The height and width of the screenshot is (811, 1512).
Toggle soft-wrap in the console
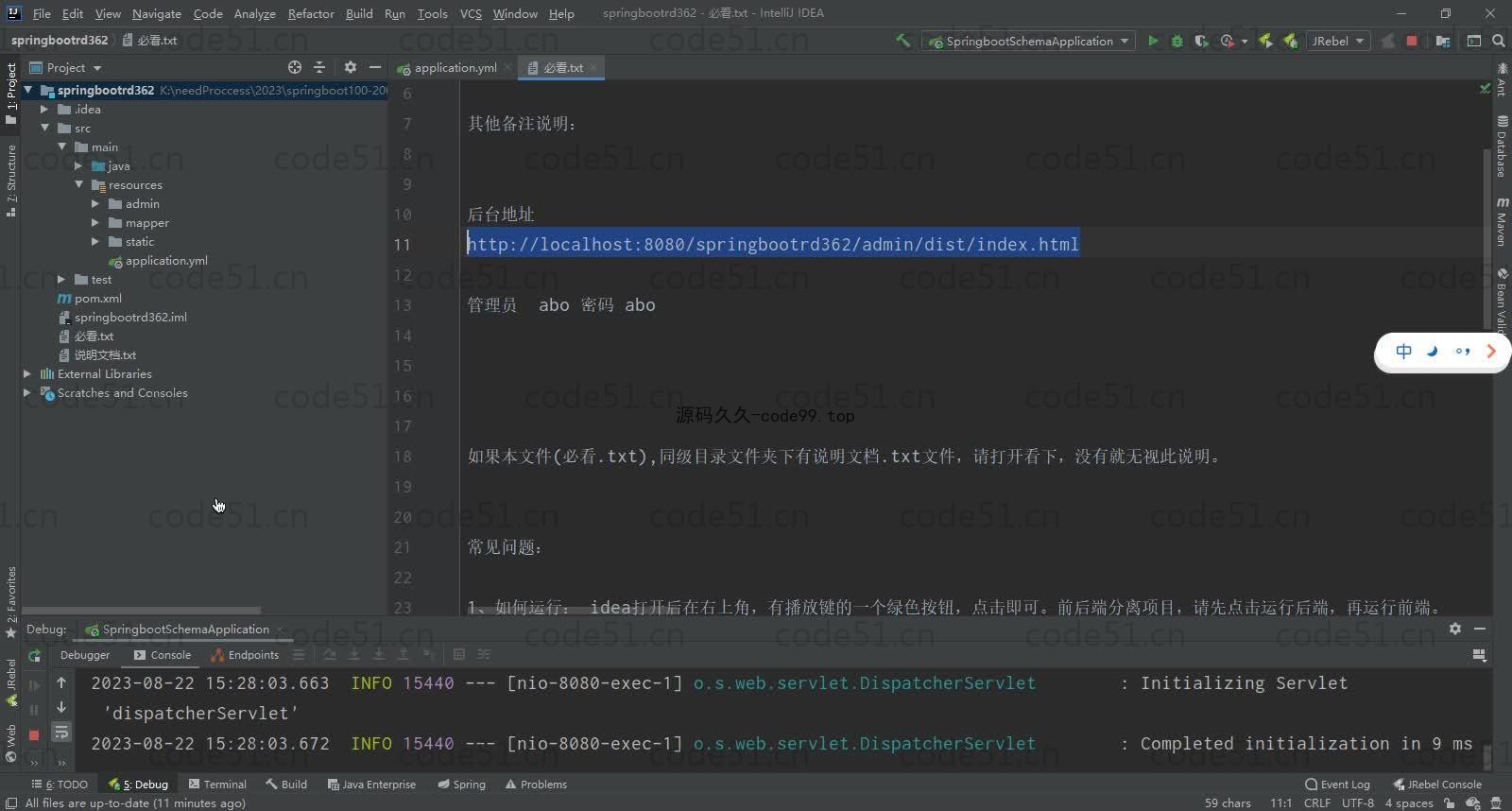(x=61, y=733)
